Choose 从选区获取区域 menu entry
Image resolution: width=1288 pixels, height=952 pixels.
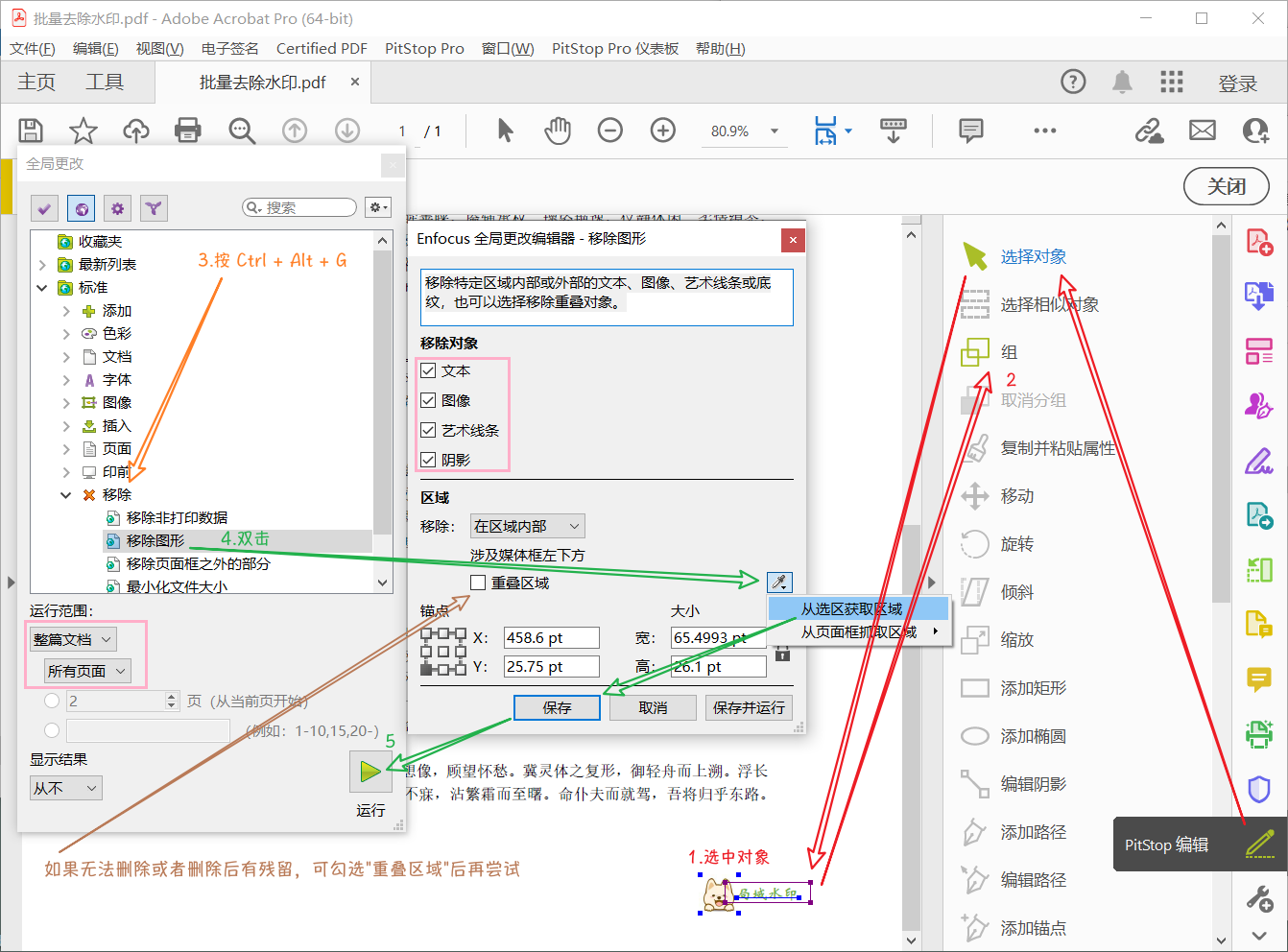tap(859, 608)
